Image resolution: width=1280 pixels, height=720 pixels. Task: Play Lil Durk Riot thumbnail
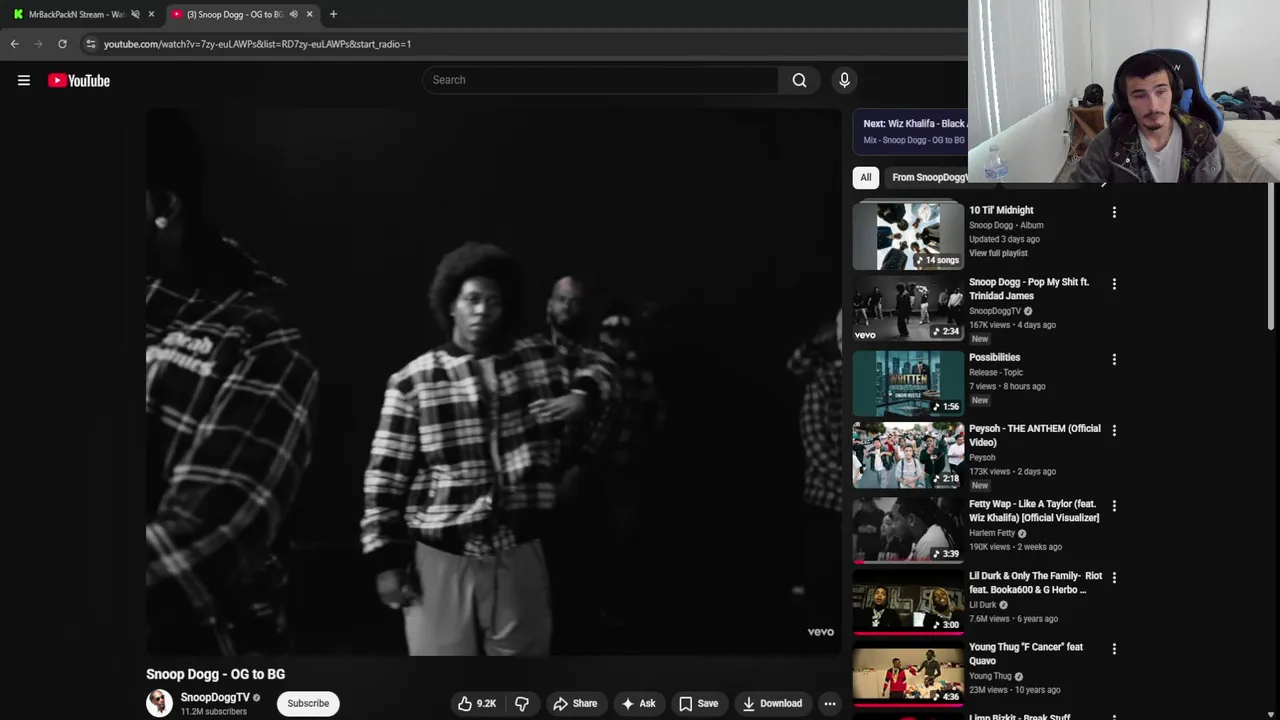click(908, 602)
